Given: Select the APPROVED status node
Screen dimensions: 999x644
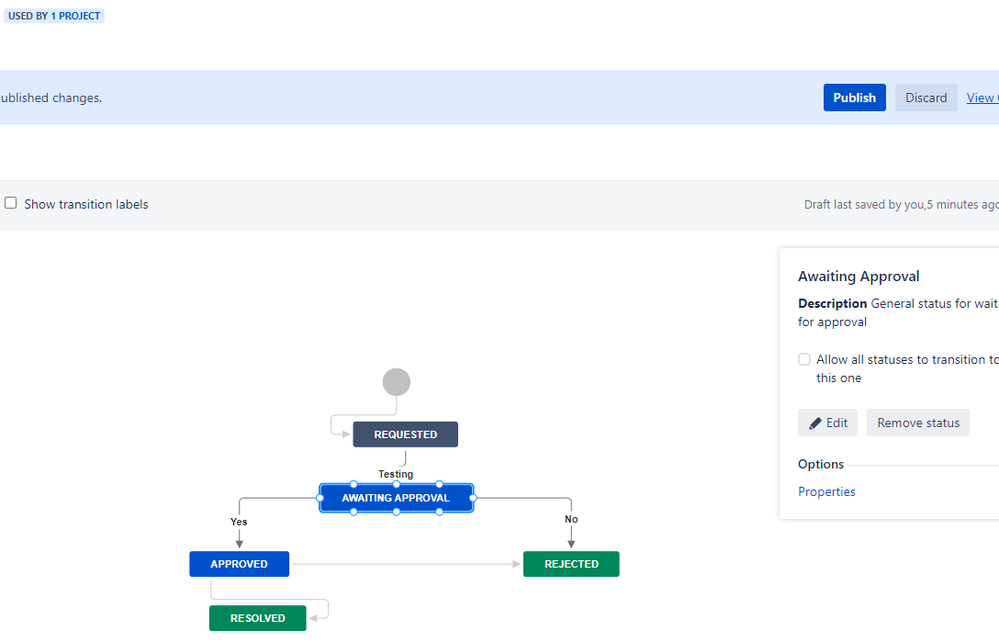Looking at the screenshot, I should click(239, 563).
